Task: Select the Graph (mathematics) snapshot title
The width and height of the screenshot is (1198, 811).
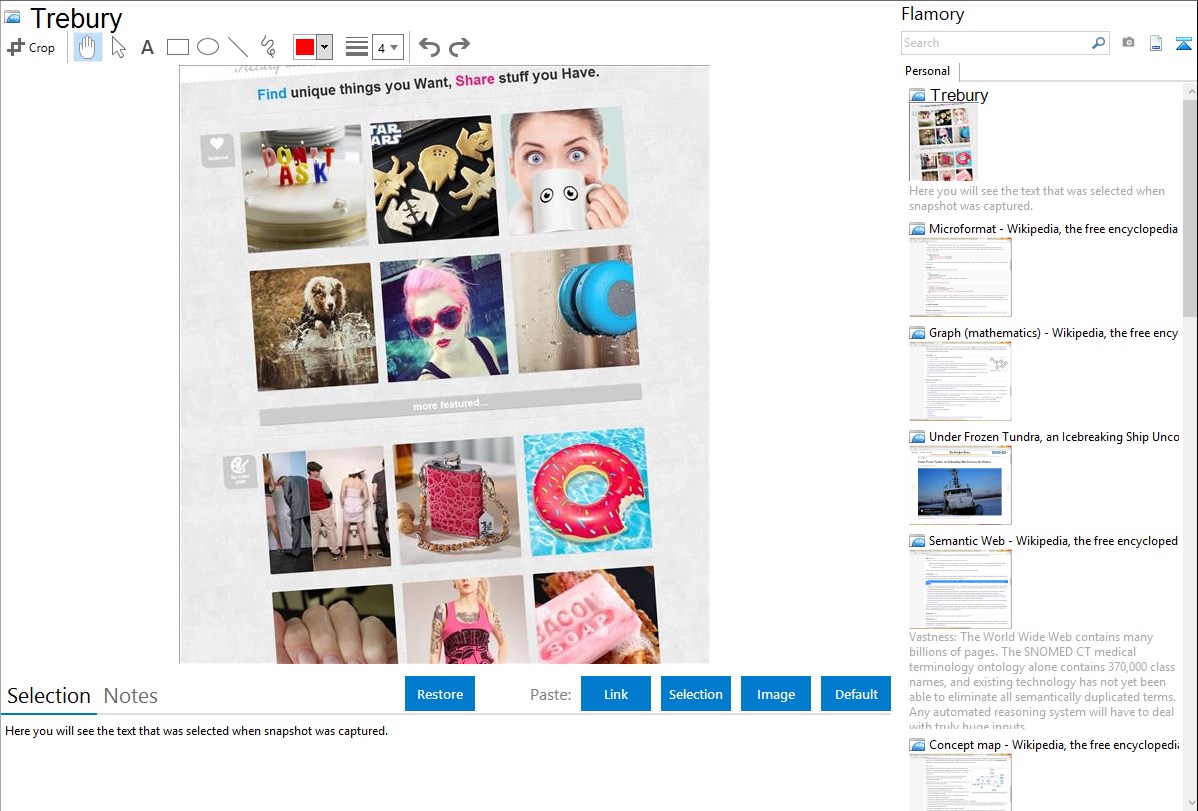Action: click(1053, 333)
